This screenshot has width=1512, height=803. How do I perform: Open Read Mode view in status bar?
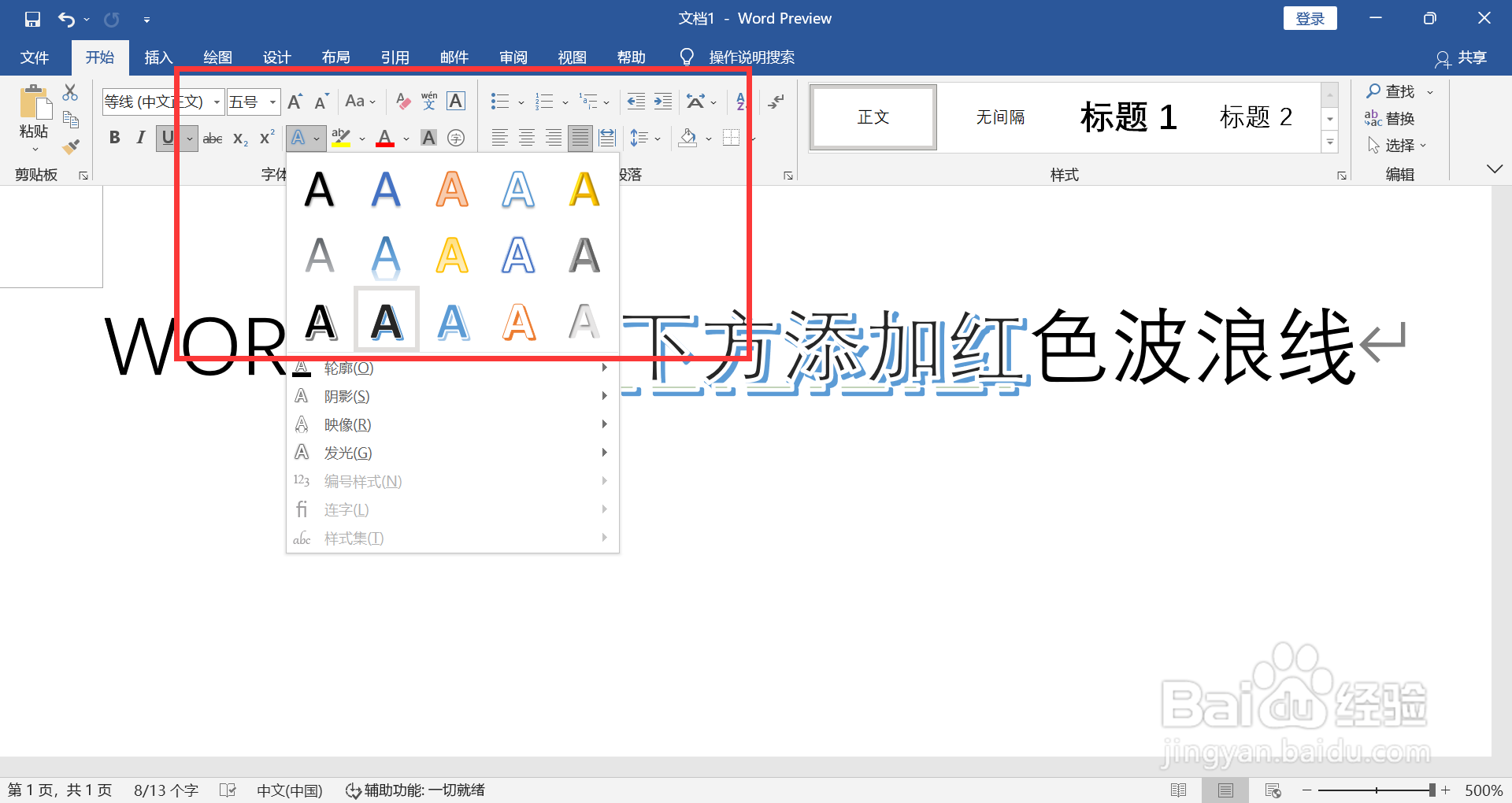pos(1178,790)
